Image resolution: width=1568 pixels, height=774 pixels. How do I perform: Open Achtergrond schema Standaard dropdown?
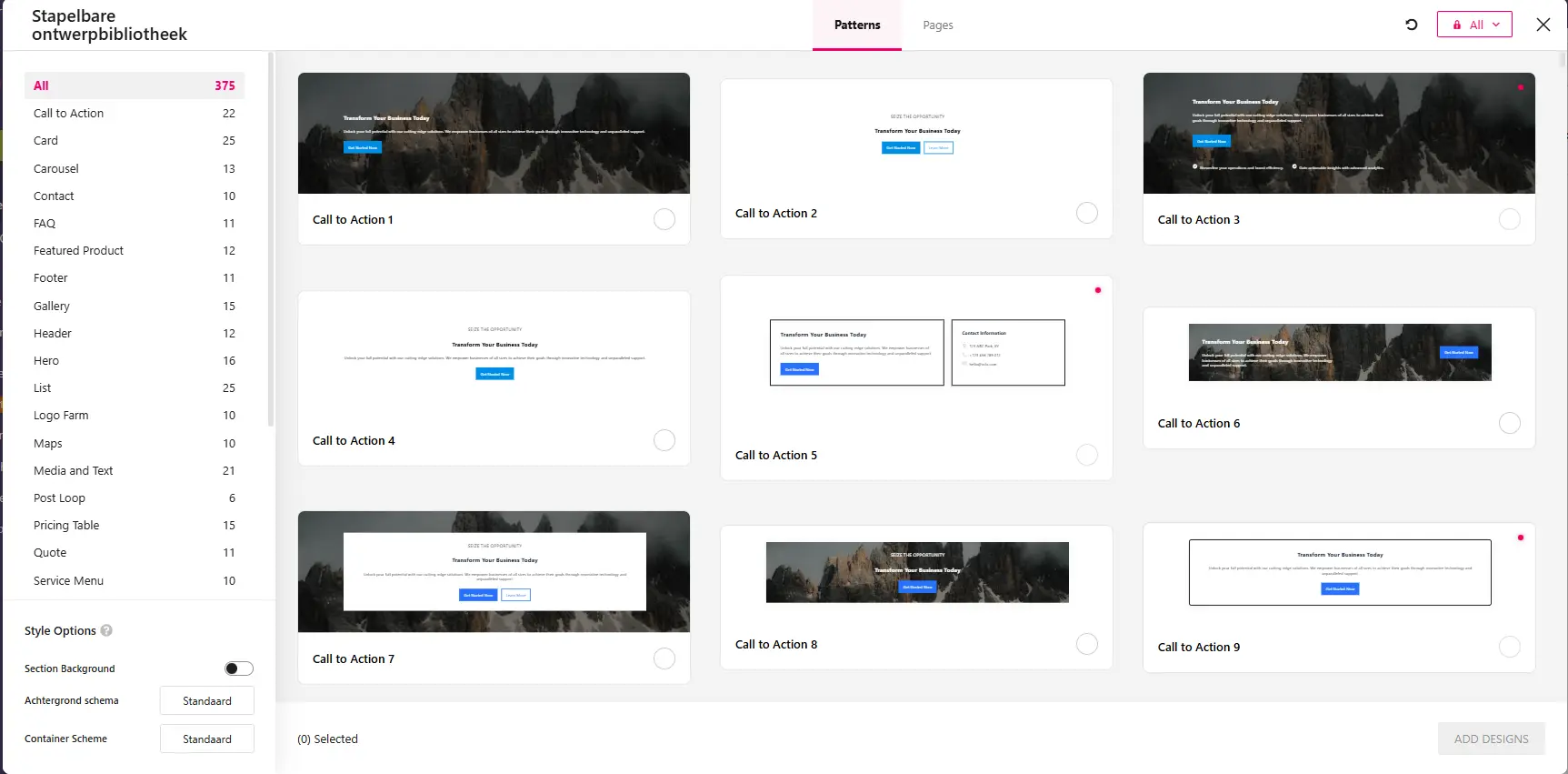coord(207,701)
